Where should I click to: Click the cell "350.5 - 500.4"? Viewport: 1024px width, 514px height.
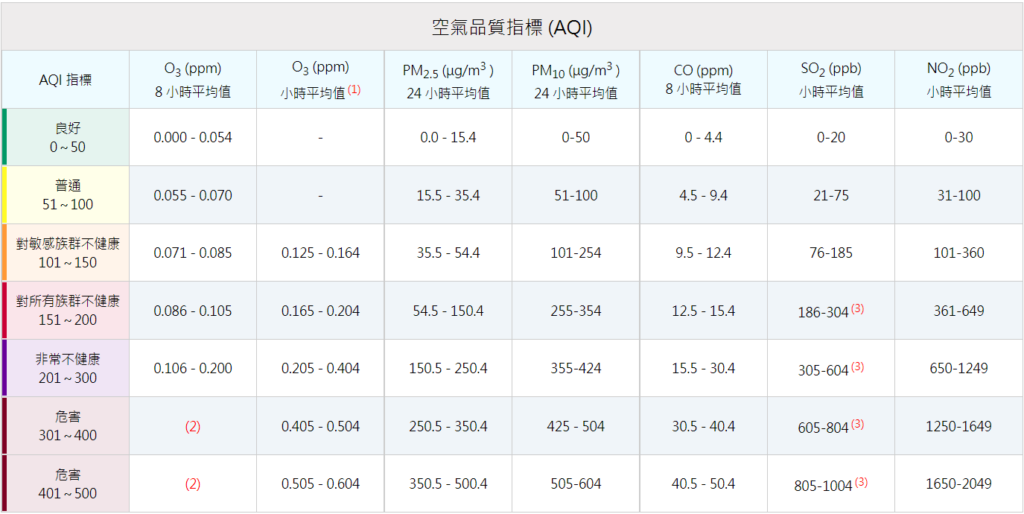point(448,485)
